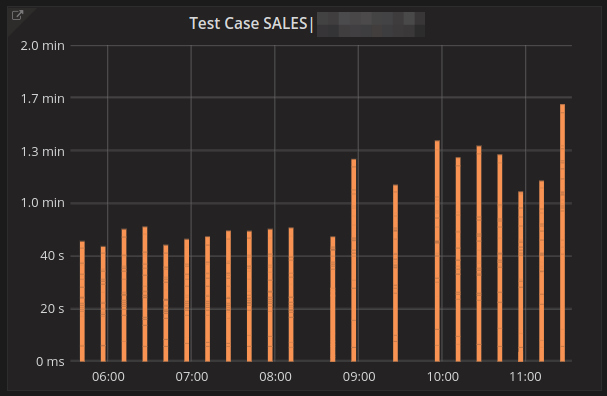
Task: Click the tall bar just before 09:00 gridline
Action: pyautogui.click(x=353, y=260)
